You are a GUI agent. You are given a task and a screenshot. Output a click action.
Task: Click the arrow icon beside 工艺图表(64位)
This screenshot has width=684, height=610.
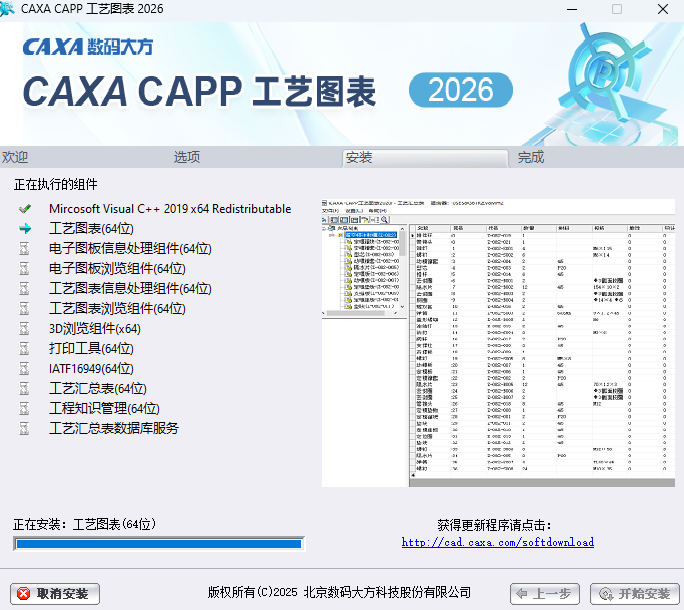[25, 228]
